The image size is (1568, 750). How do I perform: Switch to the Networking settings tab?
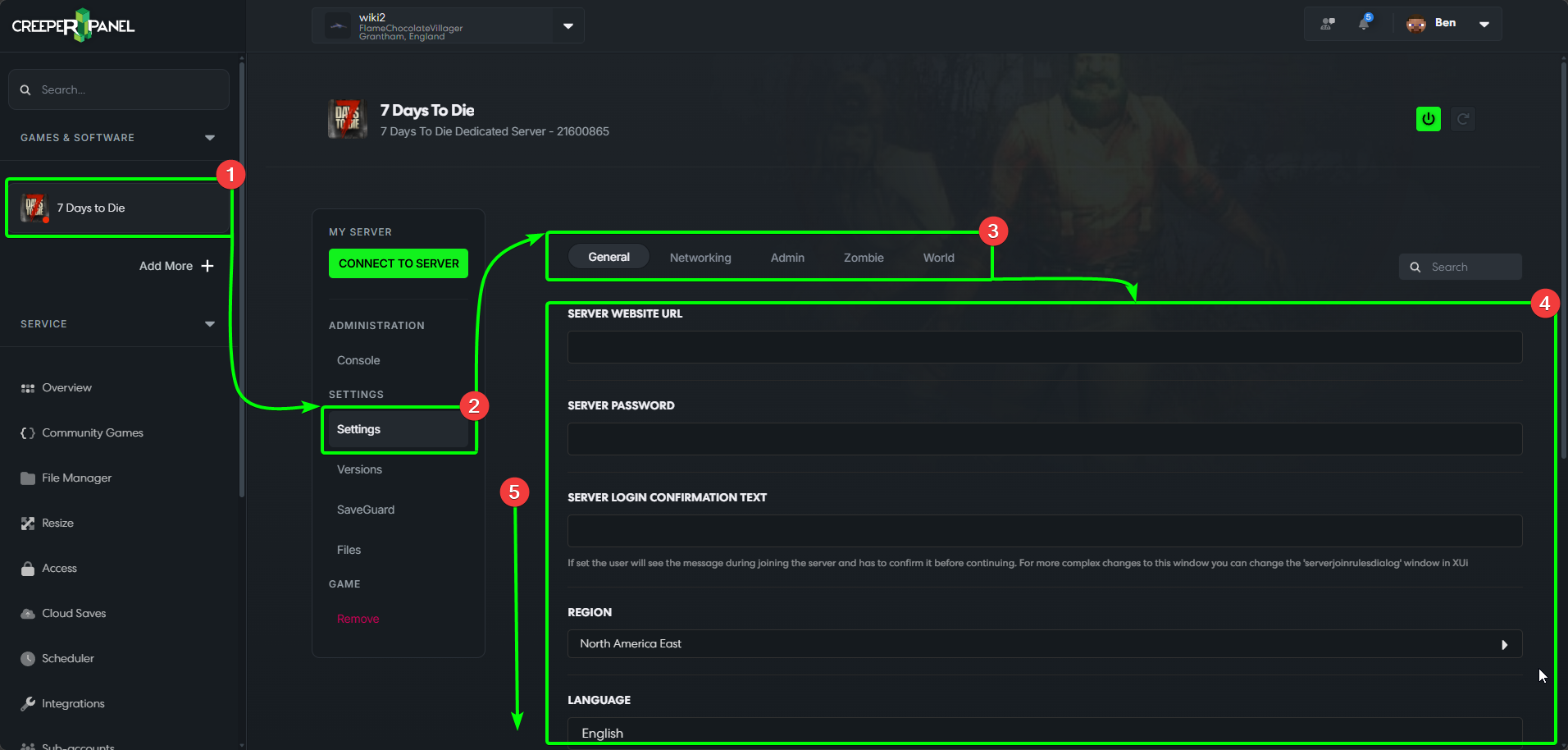click(700, 257)
